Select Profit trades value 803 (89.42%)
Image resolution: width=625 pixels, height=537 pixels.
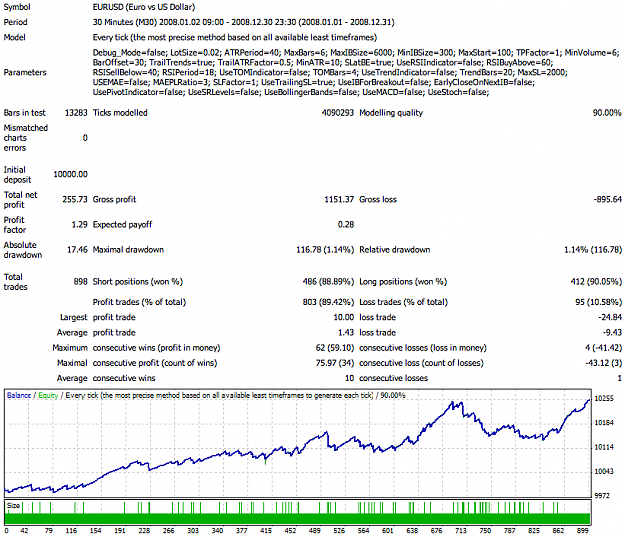point(328,302)
